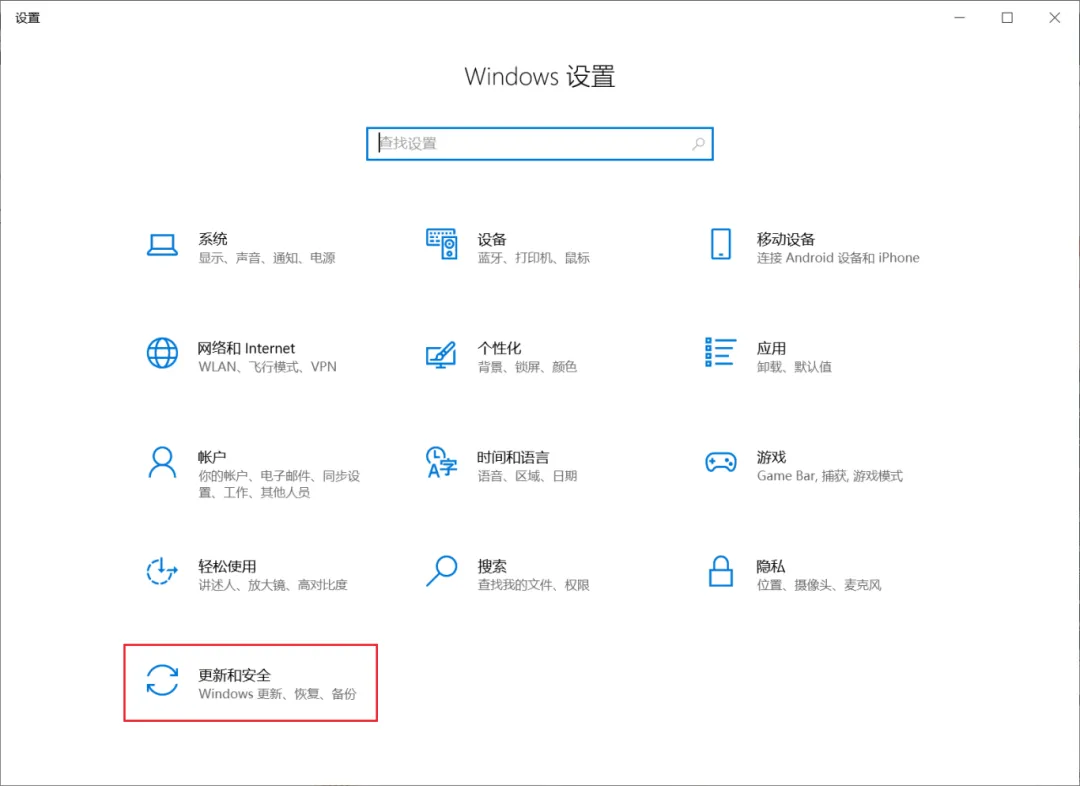This screenshot has height=786, width=1080.
Task: Open the 搜索 magnifier category icon
Action: pos(442,571)
